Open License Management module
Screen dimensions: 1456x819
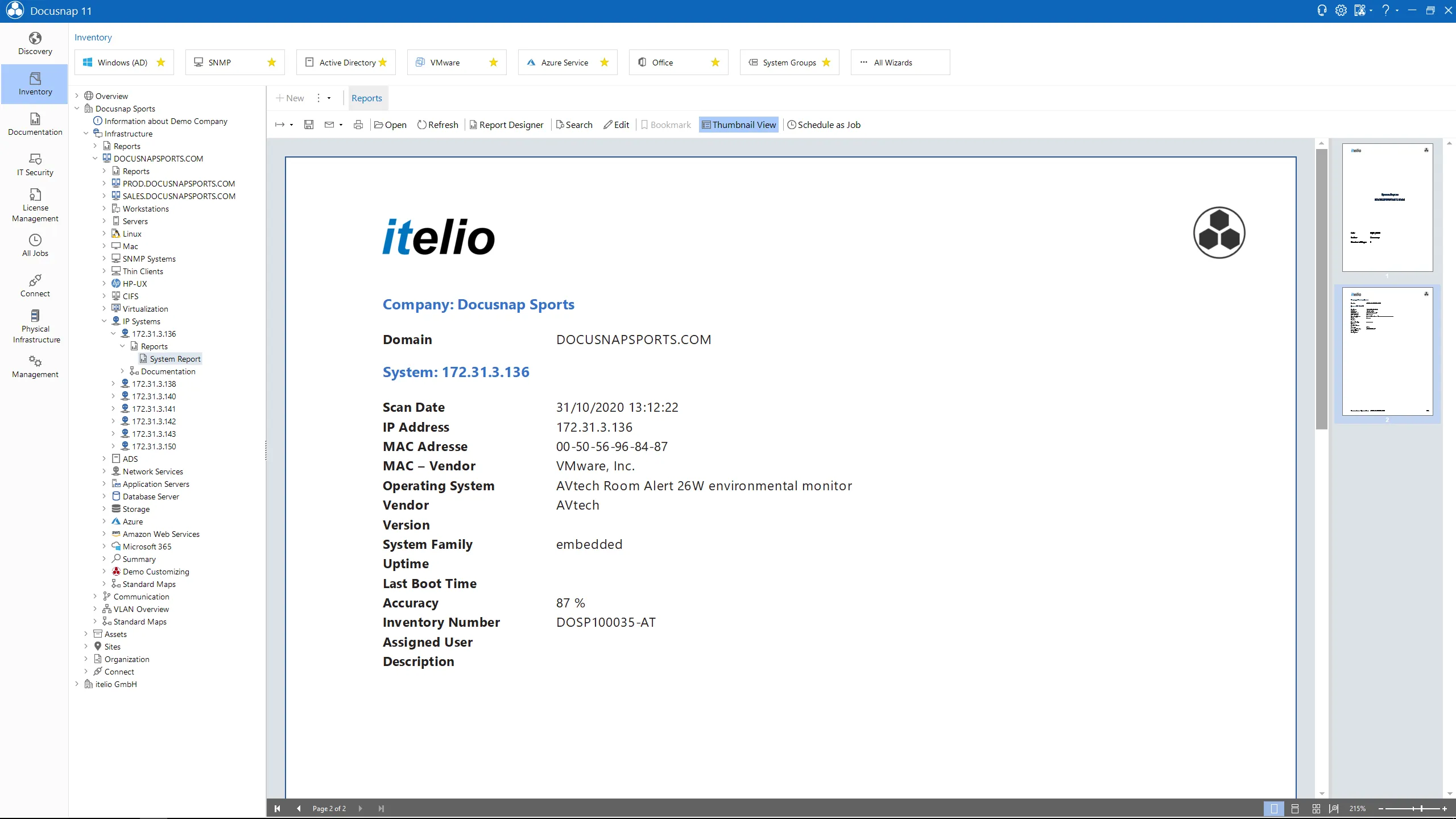click(x=35, y=205)
